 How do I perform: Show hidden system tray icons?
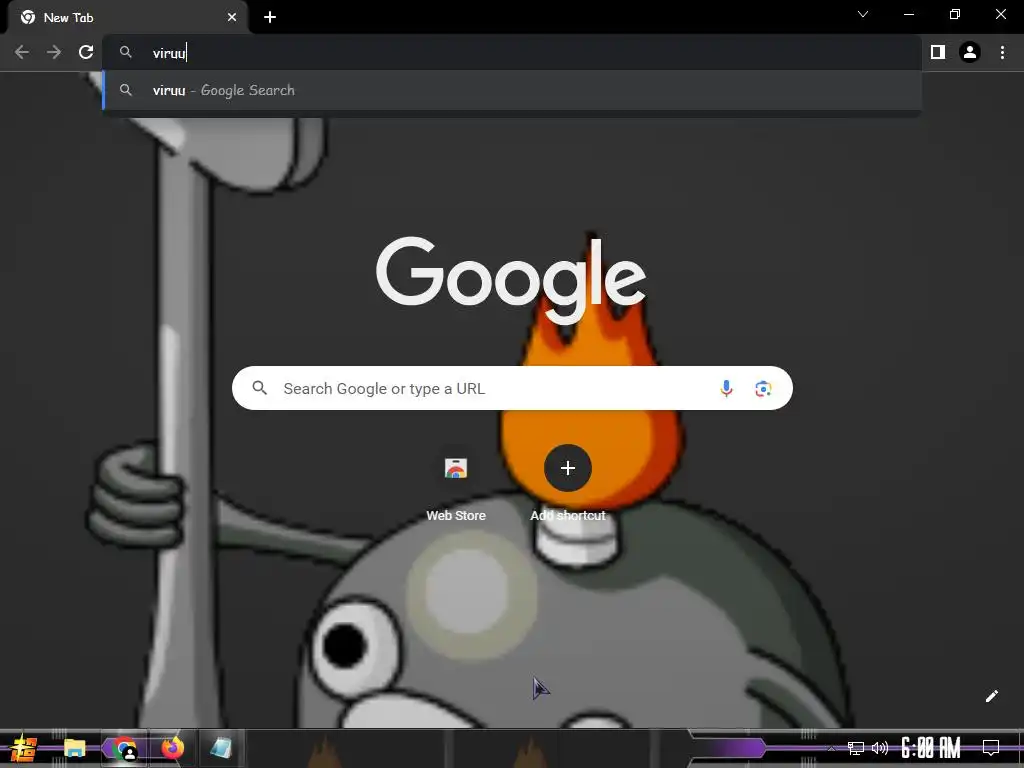[831, 748]
